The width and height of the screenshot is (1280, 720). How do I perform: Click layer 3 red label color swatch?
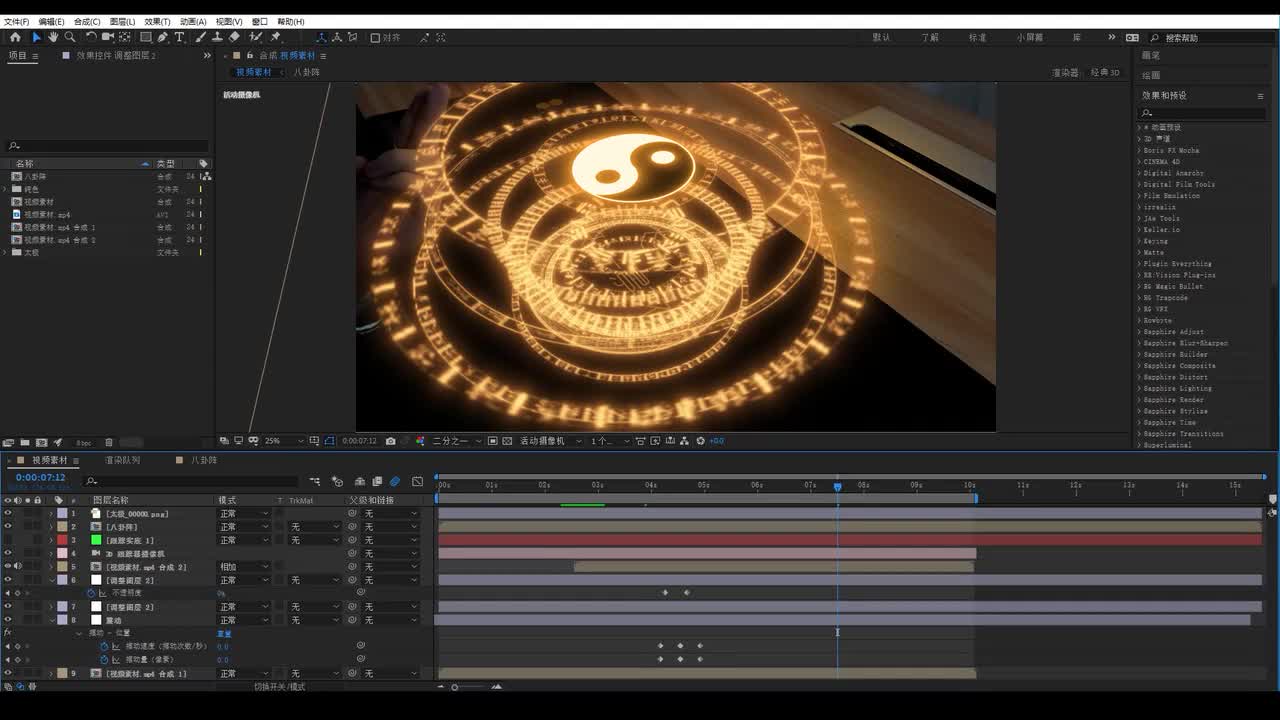[62, 540]
